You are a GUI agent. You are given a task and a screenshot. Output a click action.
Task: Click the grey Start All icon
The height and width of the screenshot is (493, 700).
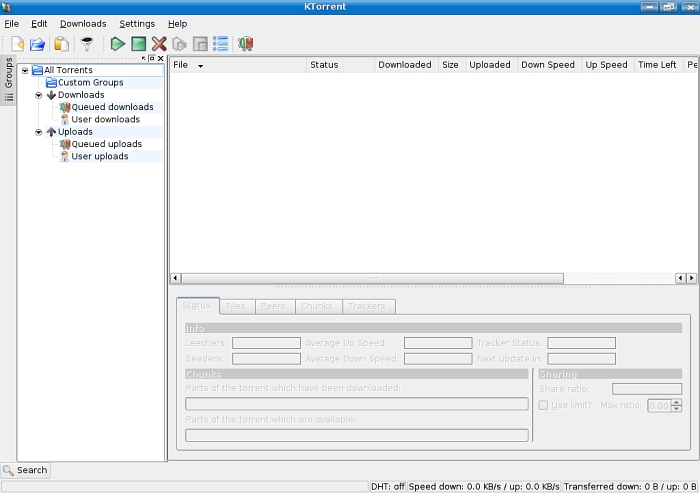click(x=179, y=44)
